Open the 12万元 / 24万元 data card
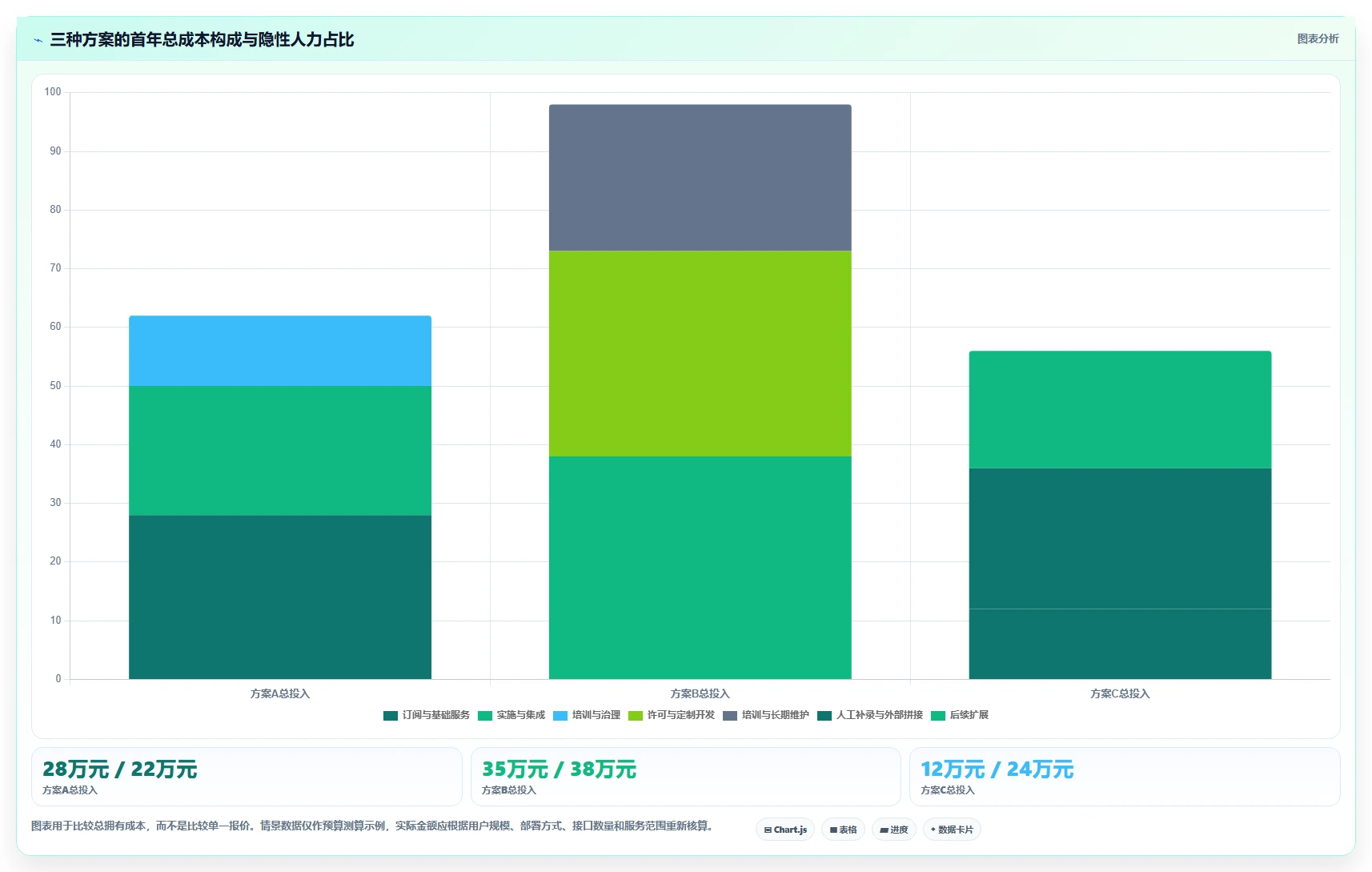Screen dimensions: 1372x872 point(1125,777)
